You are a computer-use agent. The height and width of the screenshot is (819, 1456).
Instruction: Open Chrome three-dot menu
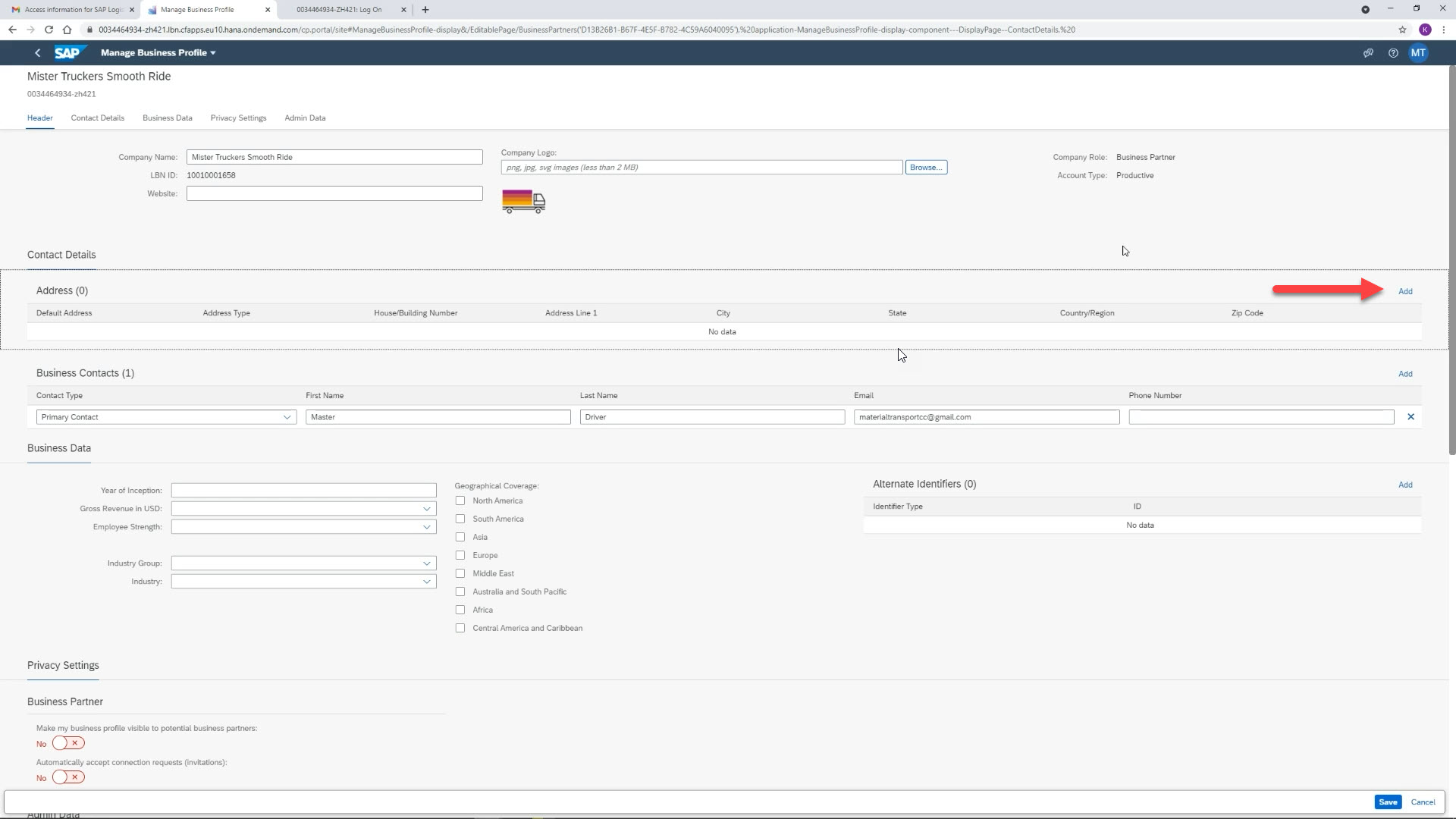(x=1444, y=30)
